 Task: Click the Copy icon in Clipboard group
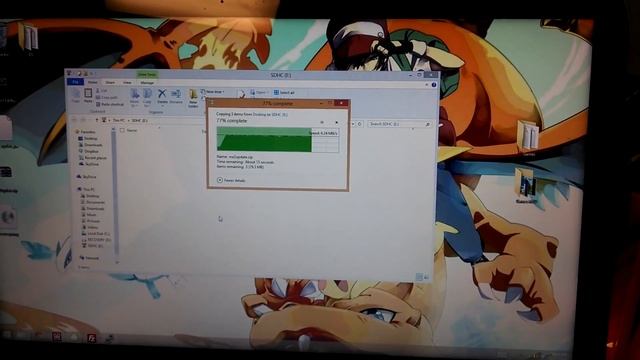click(x=76, y=96)
